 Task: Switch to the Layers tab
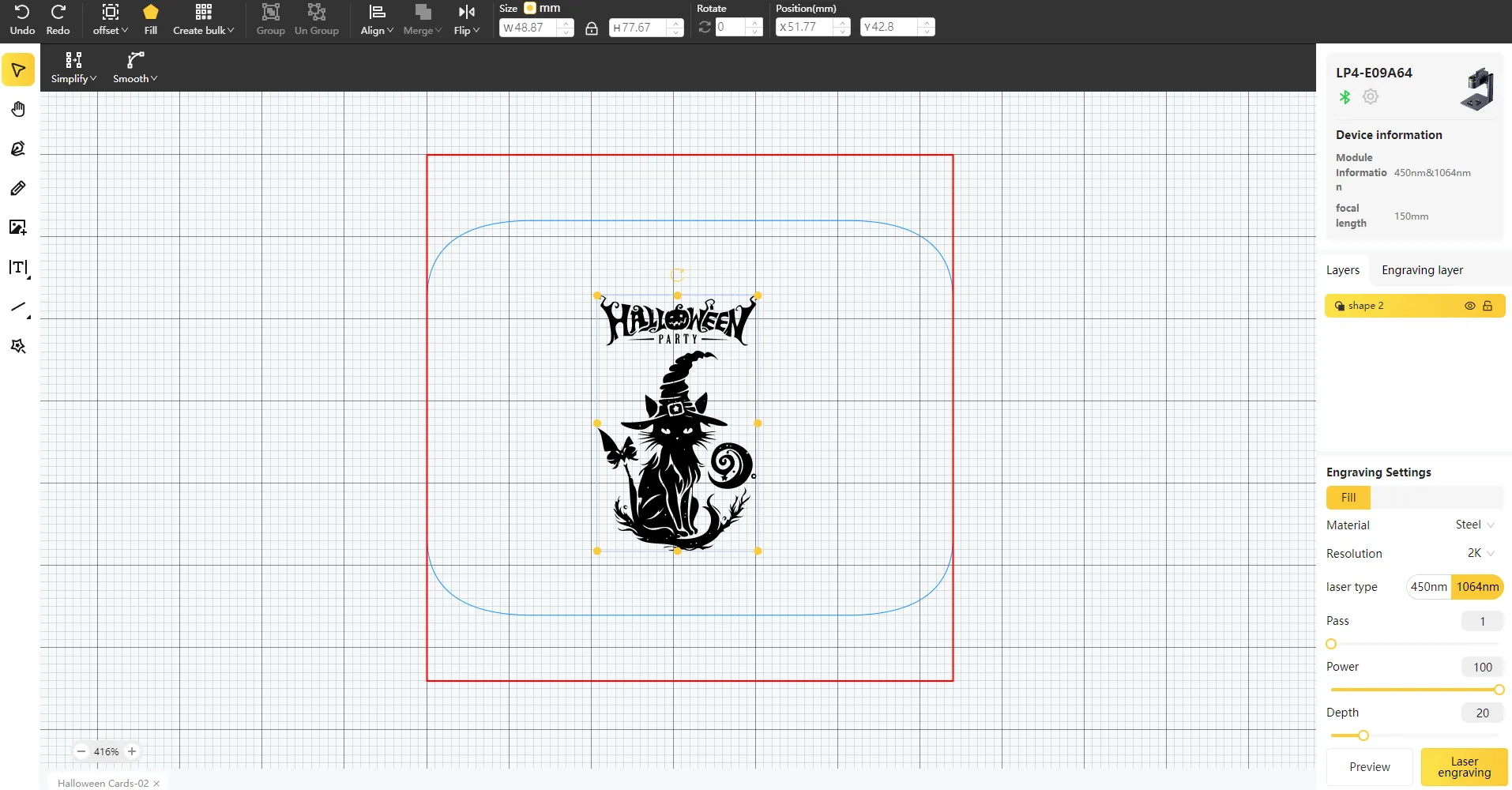point(1343,270)
